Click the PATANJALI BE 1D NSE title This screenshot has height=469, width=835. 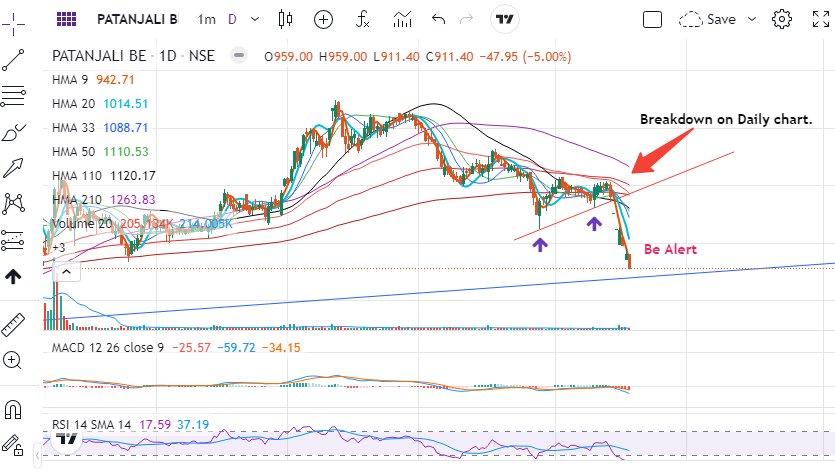(133, 56)
